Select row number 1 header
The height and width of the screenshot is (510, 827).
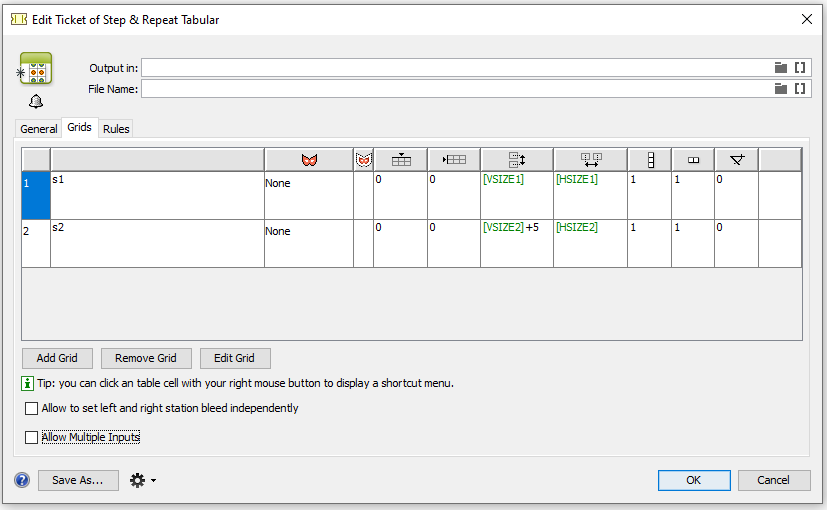36,195
